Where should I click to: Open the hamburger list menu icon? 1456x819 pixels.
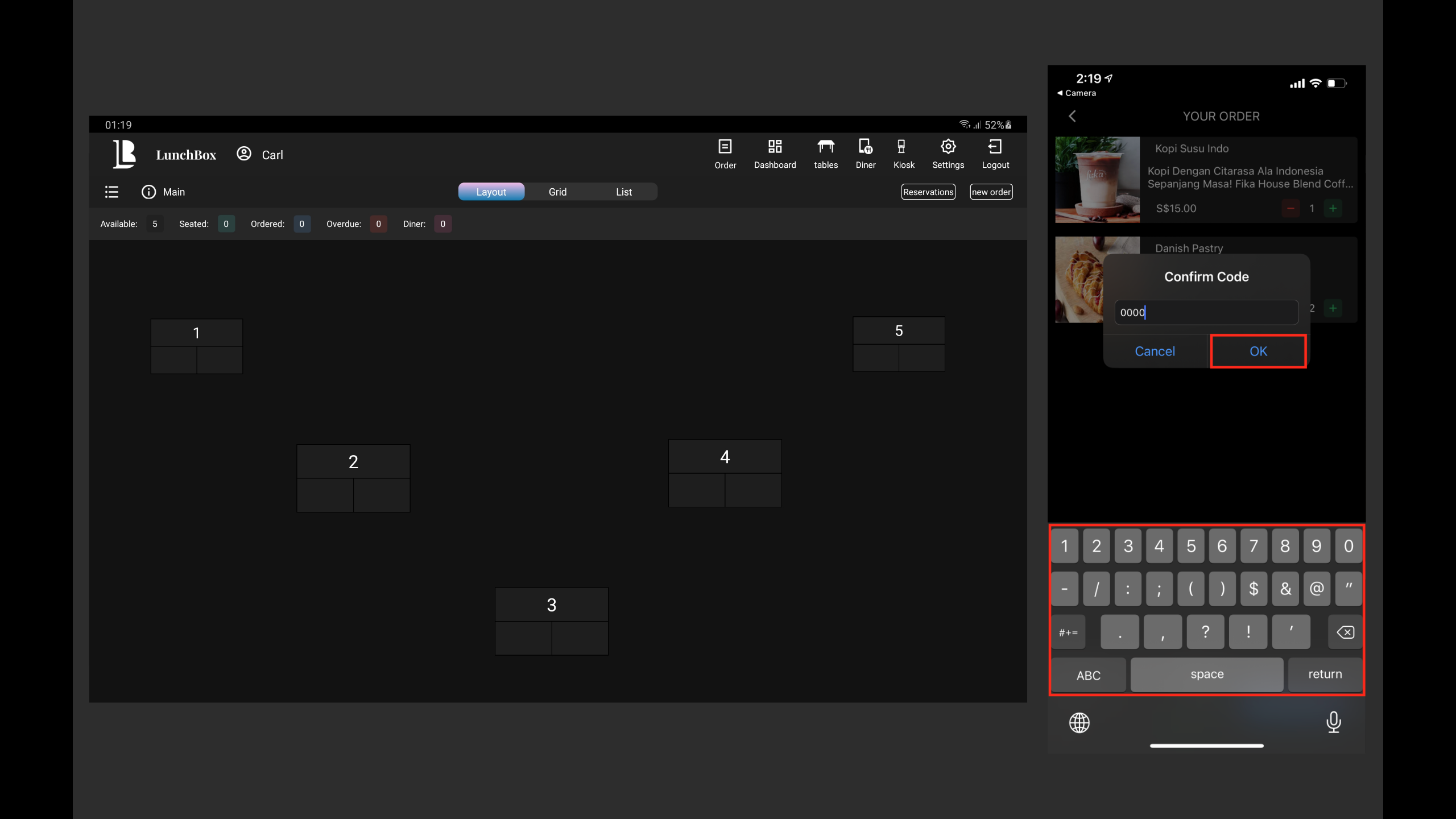coord(111,192)
